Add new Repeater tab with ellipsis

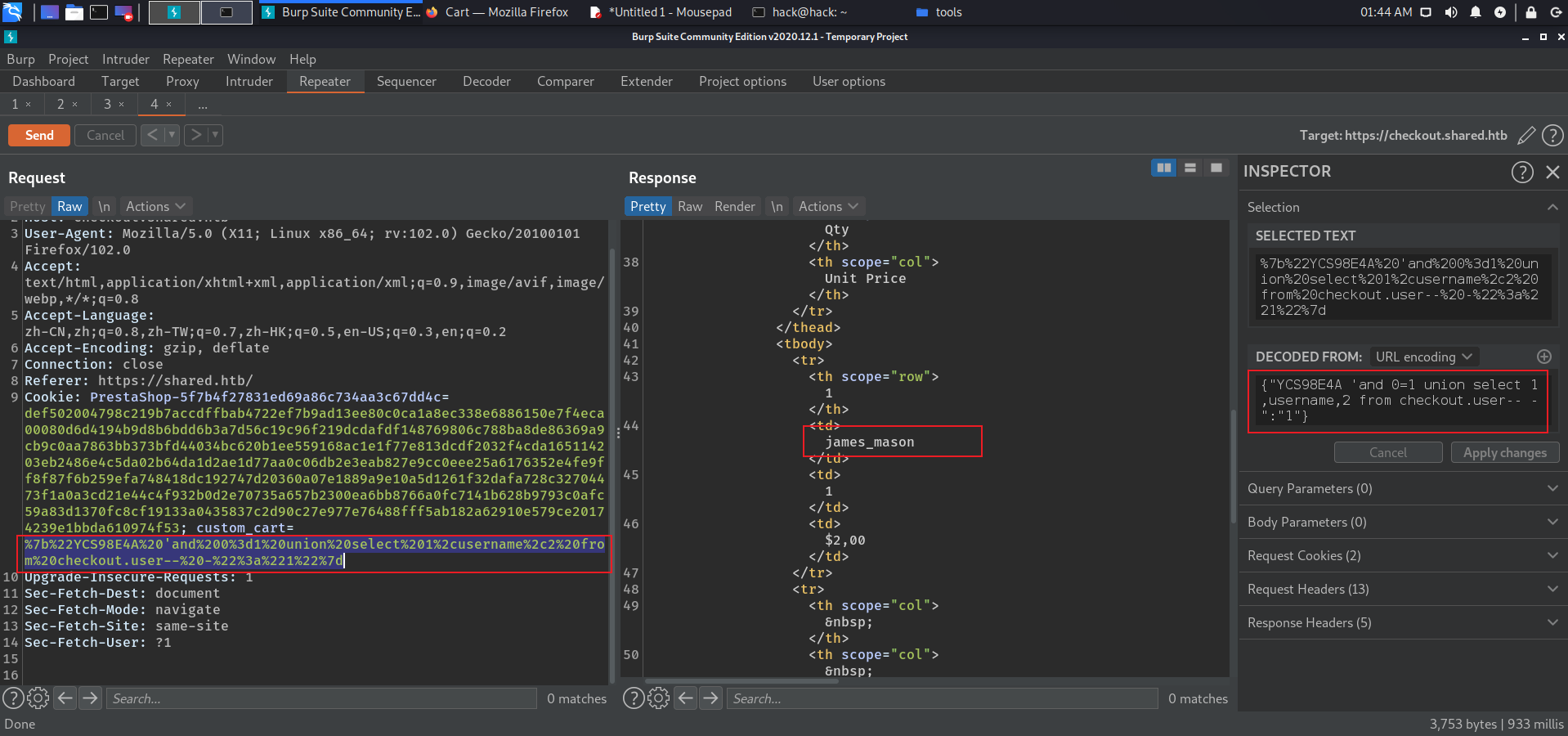[203, 105]
